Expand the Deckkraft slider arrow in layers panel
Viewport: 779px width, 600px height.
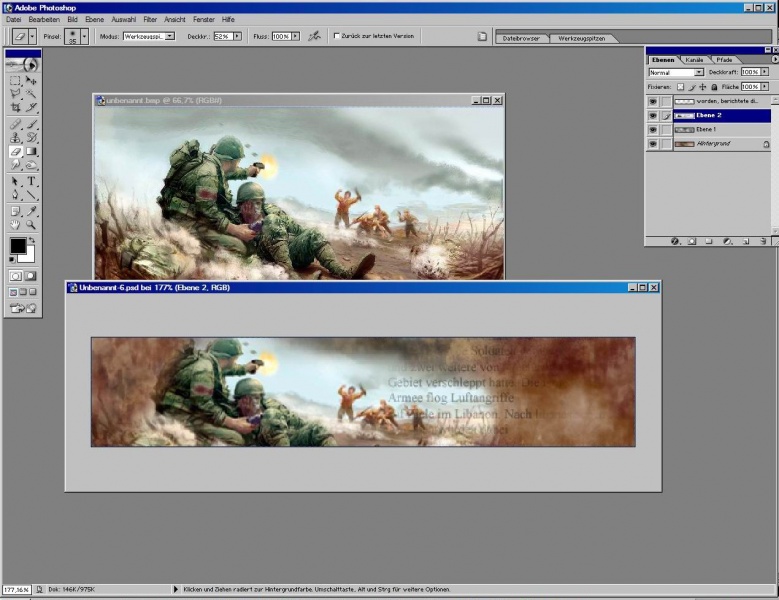click(x=763, y=73)
